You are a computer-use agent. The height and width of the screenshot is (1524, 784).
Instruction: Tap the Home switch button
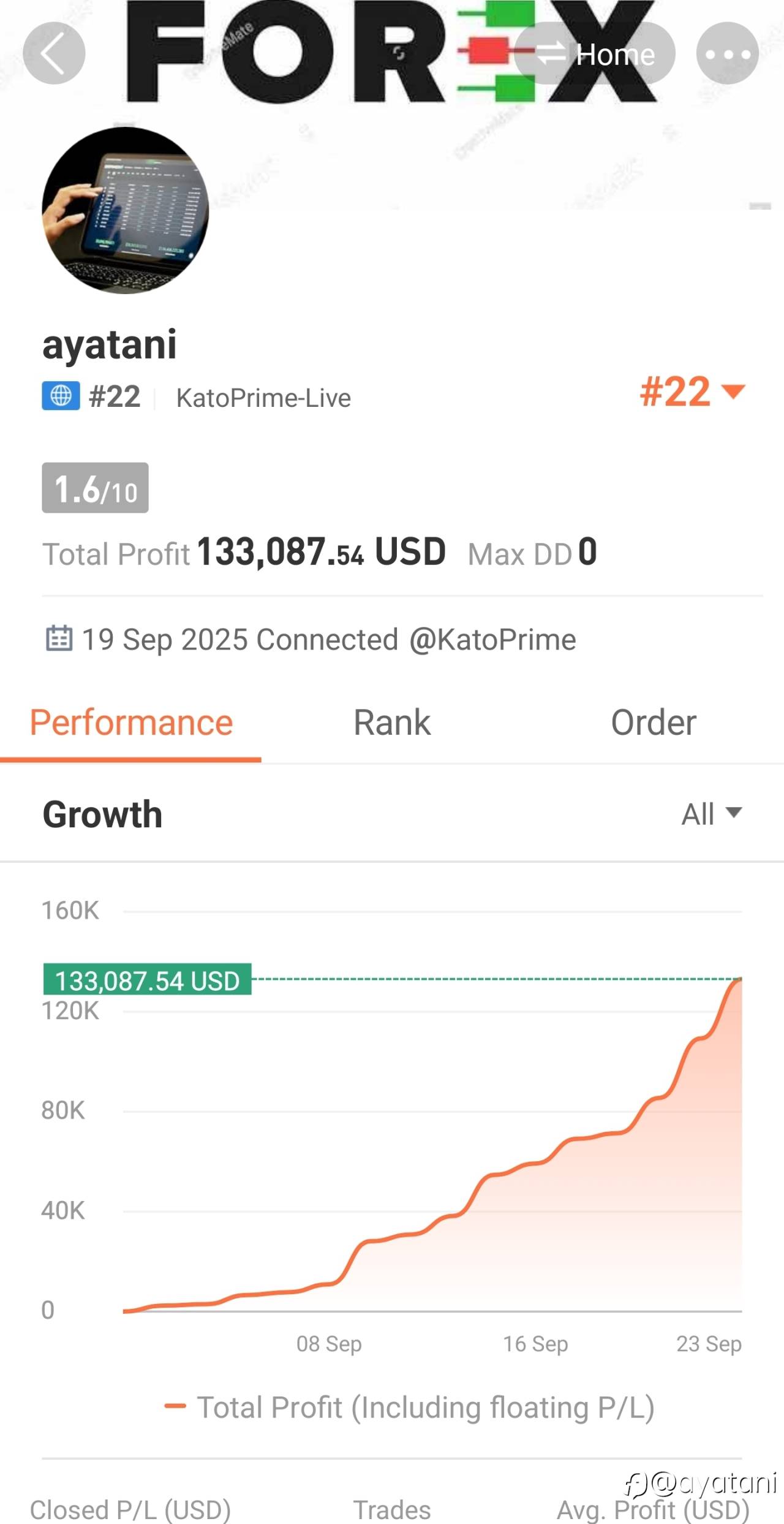pos(595,53)
